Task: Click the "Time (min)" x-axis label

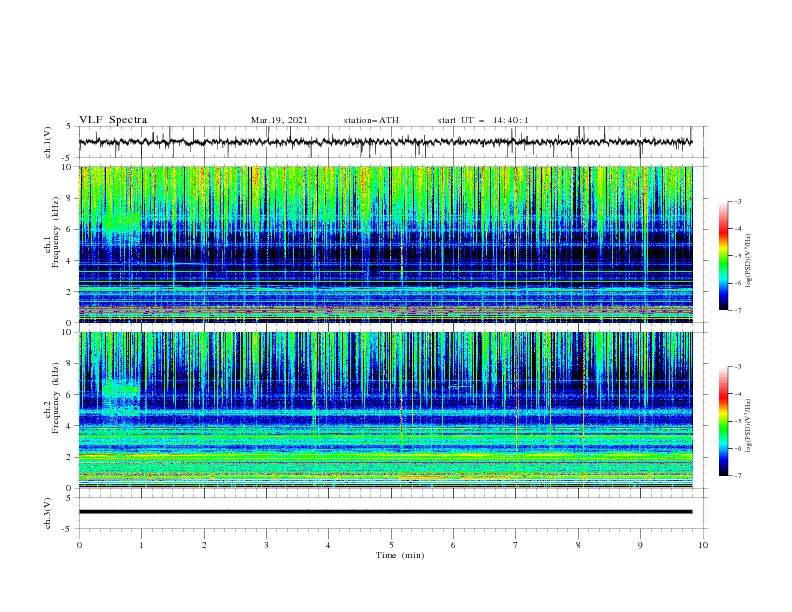Action: point(400,555)
